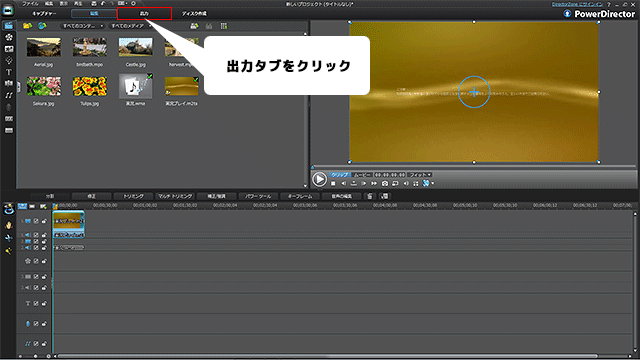Select the hand tool beside timeline
The height and width of the screenshot is (360, 640).
pos(9,225)
